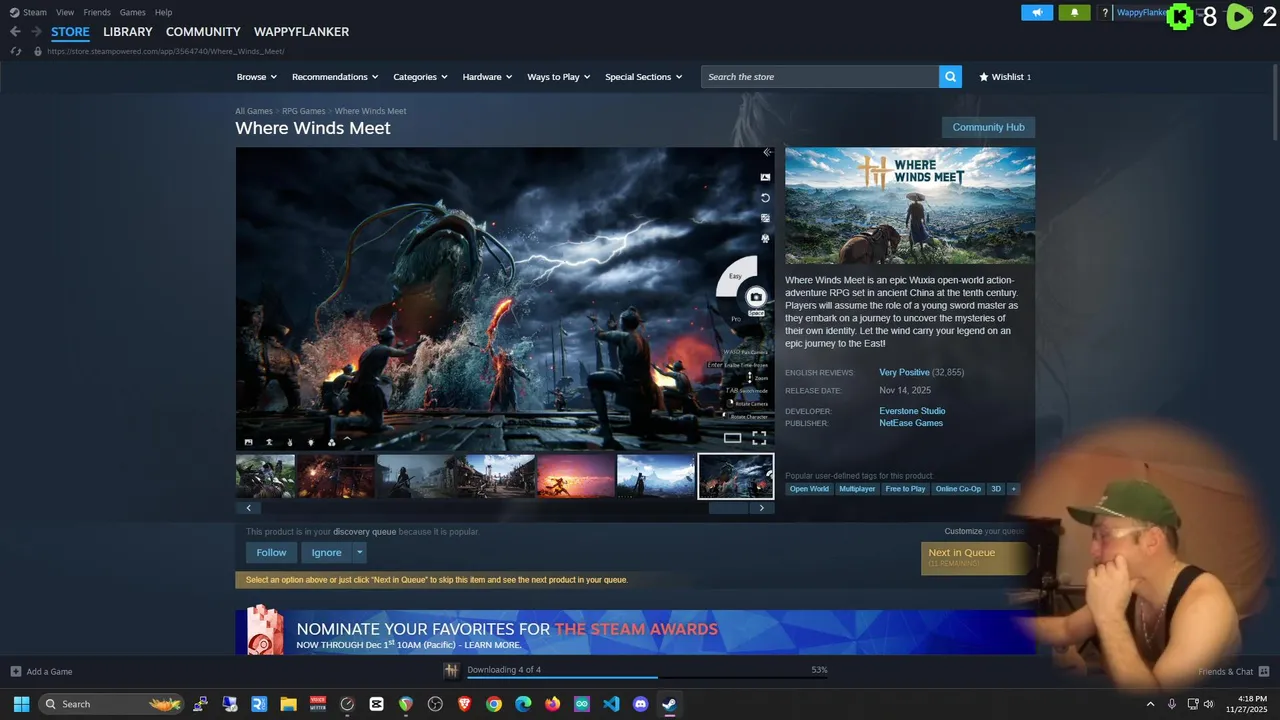Viewport: 1280px width, 720px height.
Task: Open the Windows Start menu
Action: pyautogui.click(x=21, y=704)
